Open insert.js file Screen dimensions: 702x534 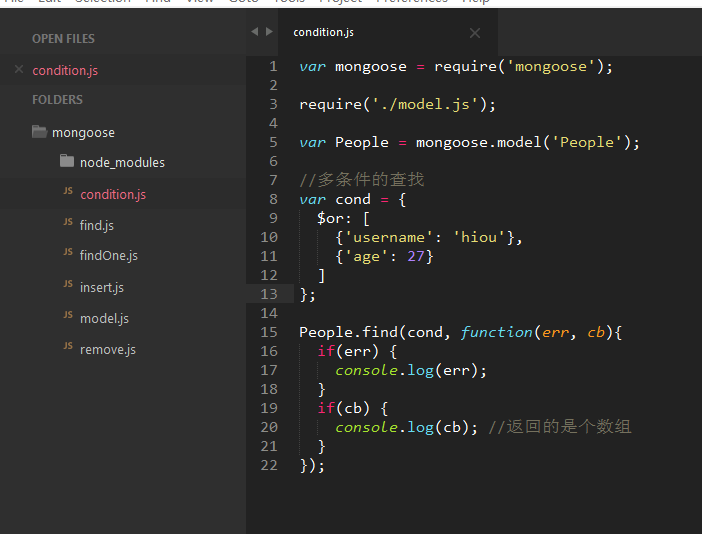(x=102, y=287)
